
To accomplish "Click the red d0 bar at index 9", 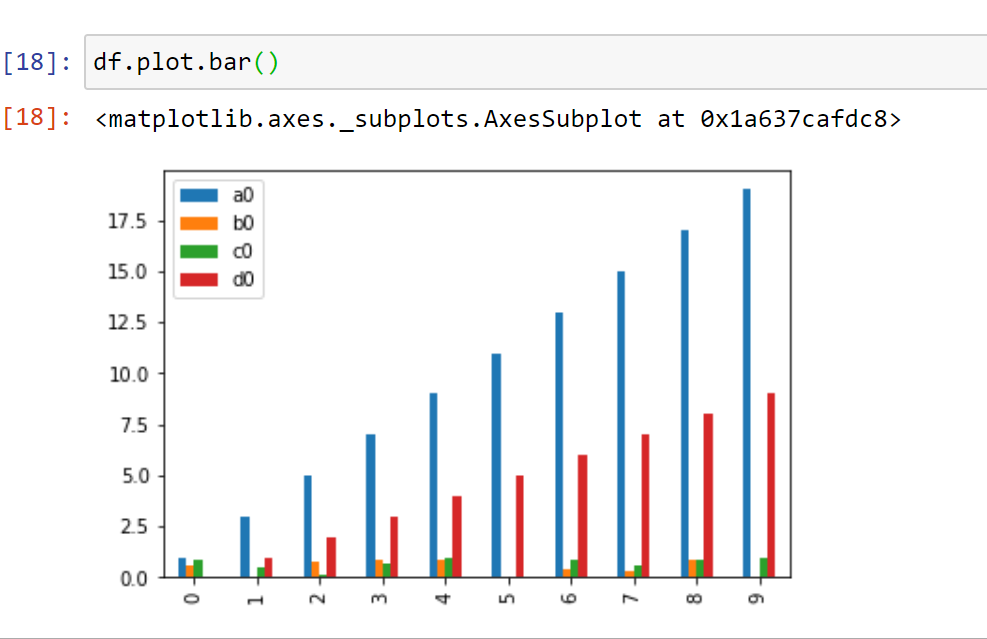I will tap(771, 485).
